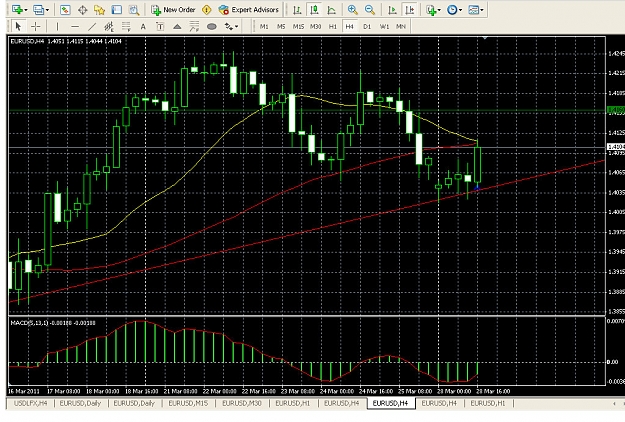Switch to the USDLFX,H4 chart tab
The height and width of the screenshot is (422, 625).
30,403
